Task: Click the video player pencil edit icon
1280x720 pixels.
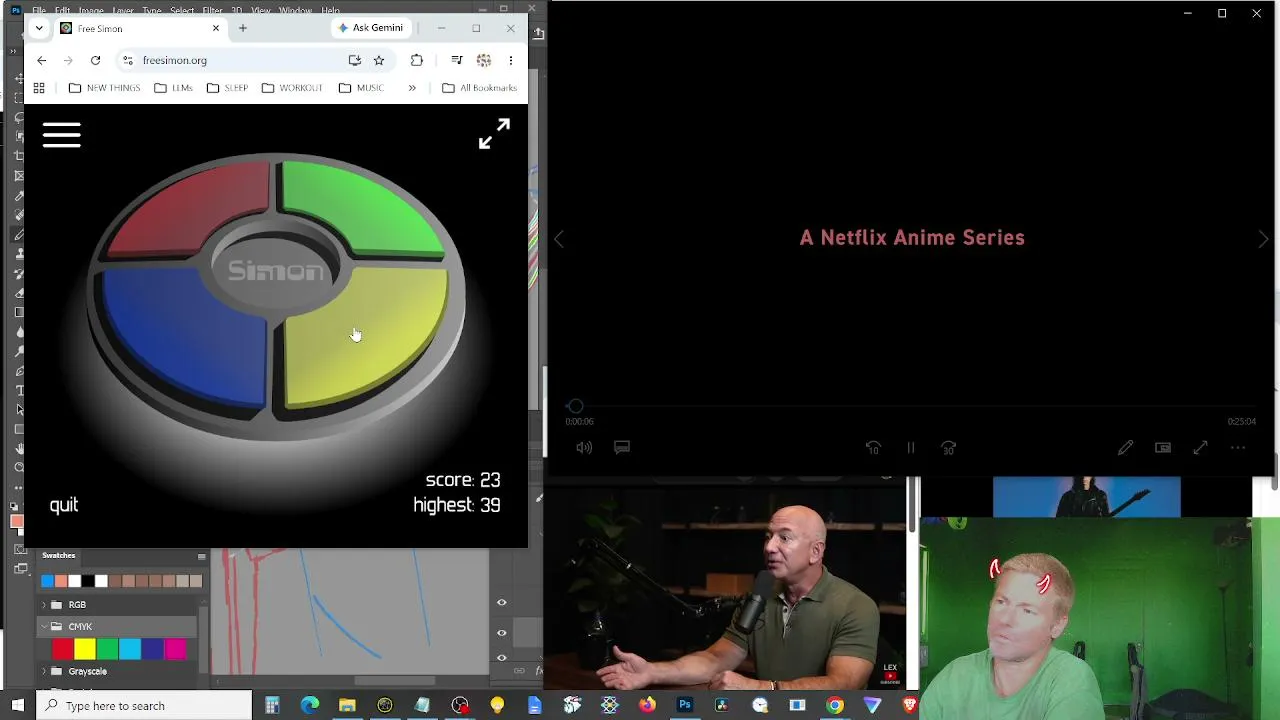Action: [x=1125, y=447]
